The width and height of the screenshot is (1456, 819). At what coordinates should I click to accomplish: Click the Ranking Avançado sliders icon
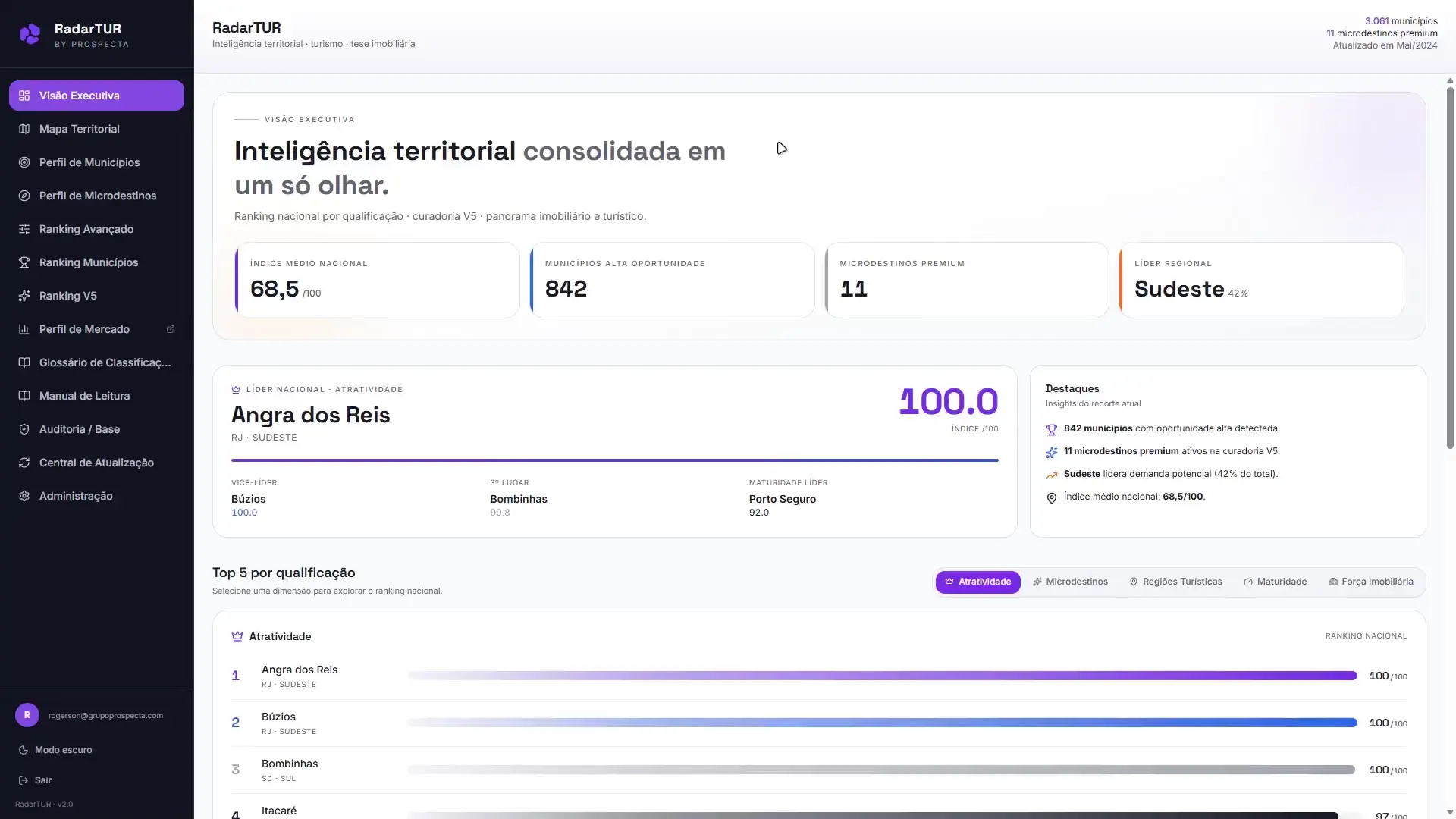[x=24, y=229]
